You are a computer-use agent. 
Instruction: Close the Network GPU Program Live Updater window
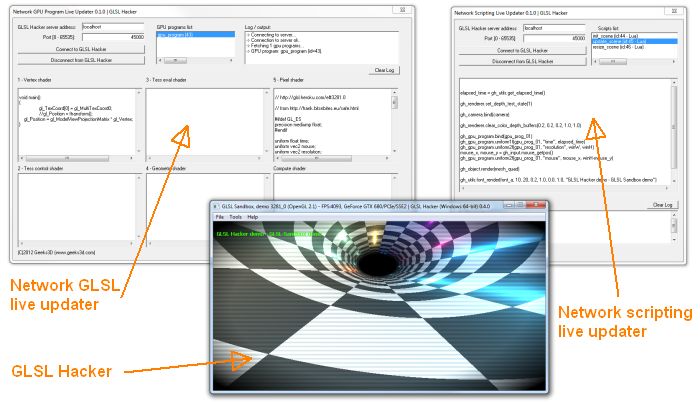(x=402, y=10)
